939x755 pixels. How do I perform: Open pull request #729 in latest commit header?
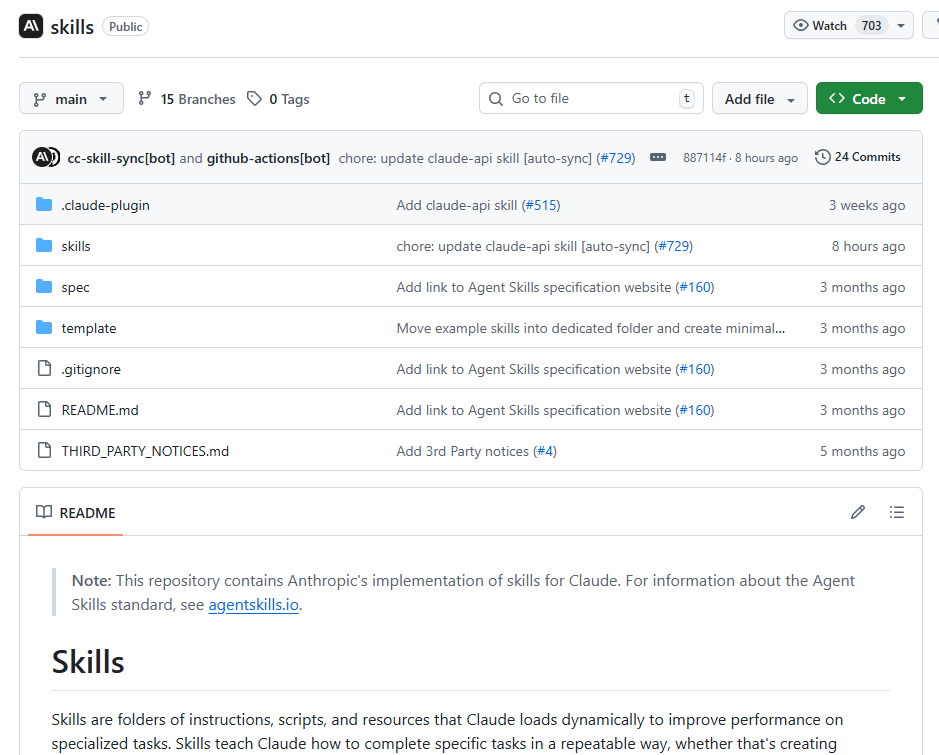(x=616, y=158)
